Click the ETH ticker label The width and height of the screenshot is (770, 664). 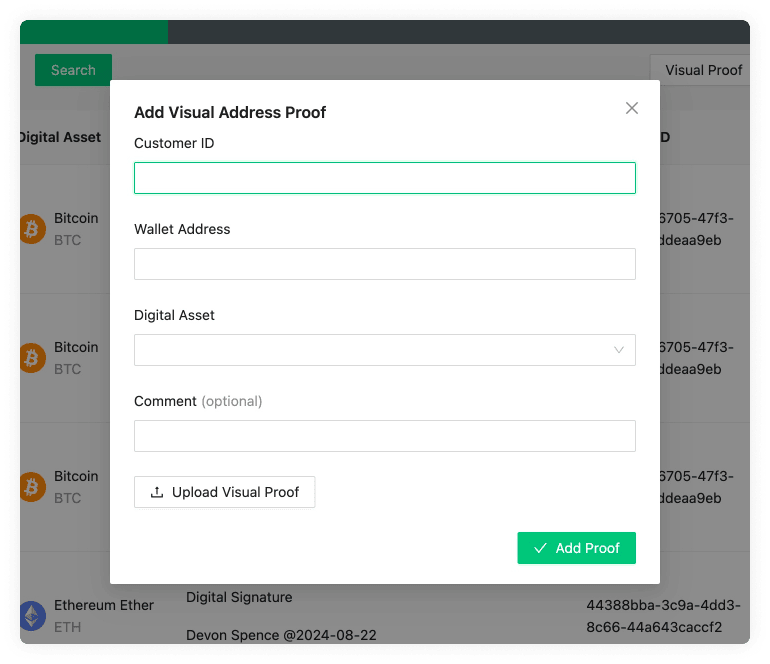click(x=67, y=627)
